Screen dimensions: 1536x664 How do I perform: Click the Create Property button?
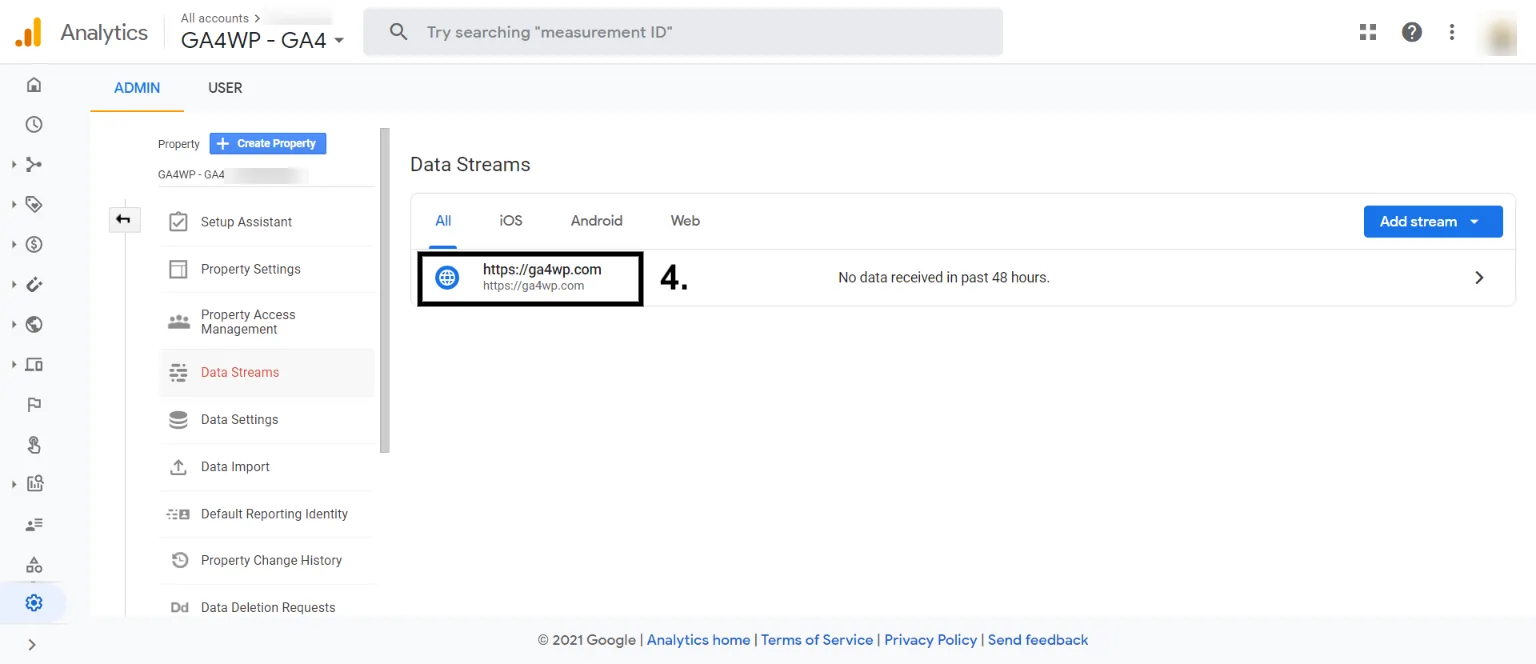coord(267,144)
